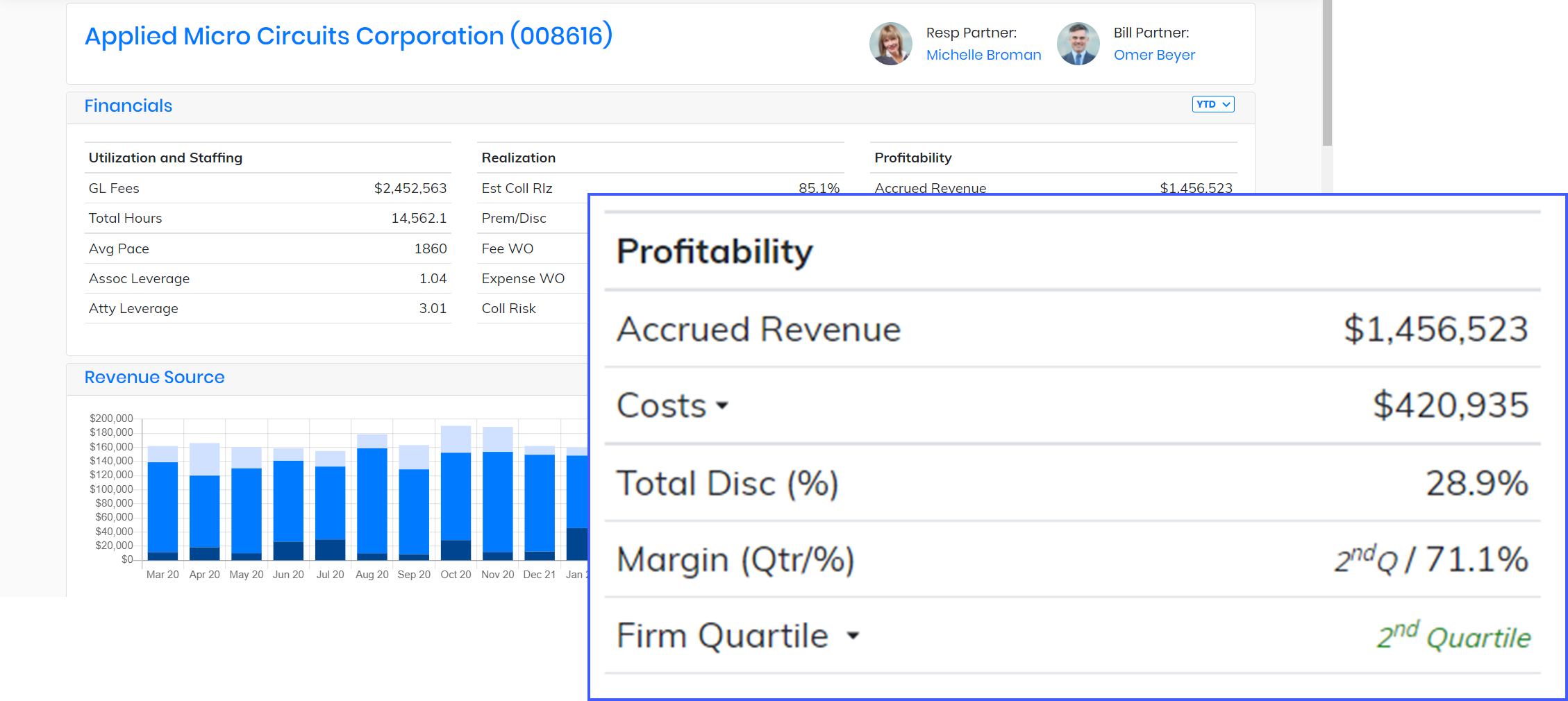Click the Expense WO label
The image size is (1568, 701).
tap(523, 278)
